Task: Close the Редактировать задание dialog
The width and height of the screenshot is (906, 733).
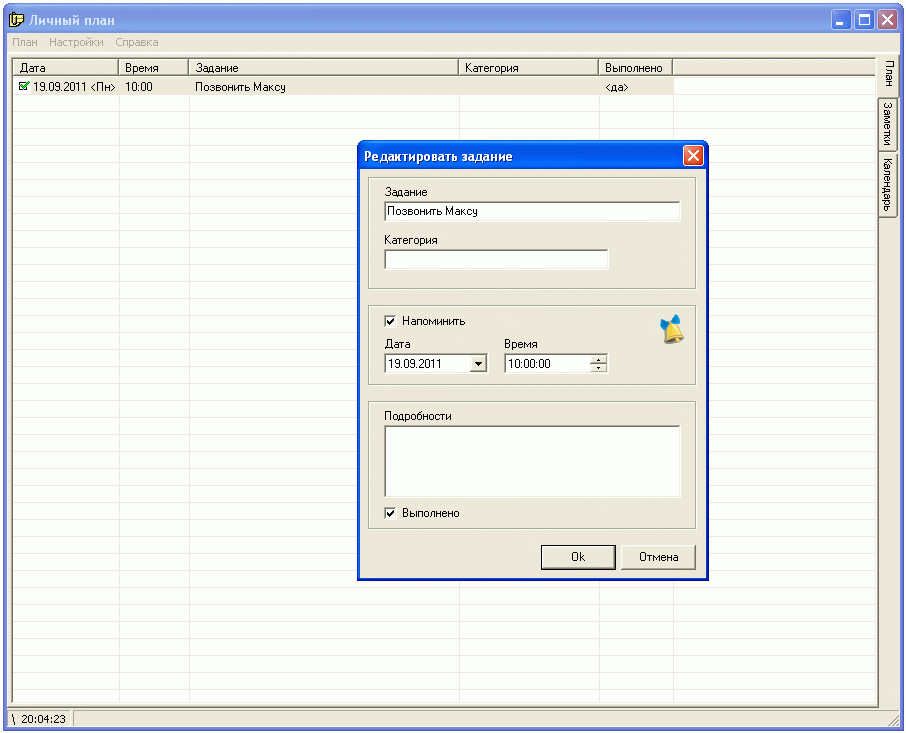Action: 693,156
